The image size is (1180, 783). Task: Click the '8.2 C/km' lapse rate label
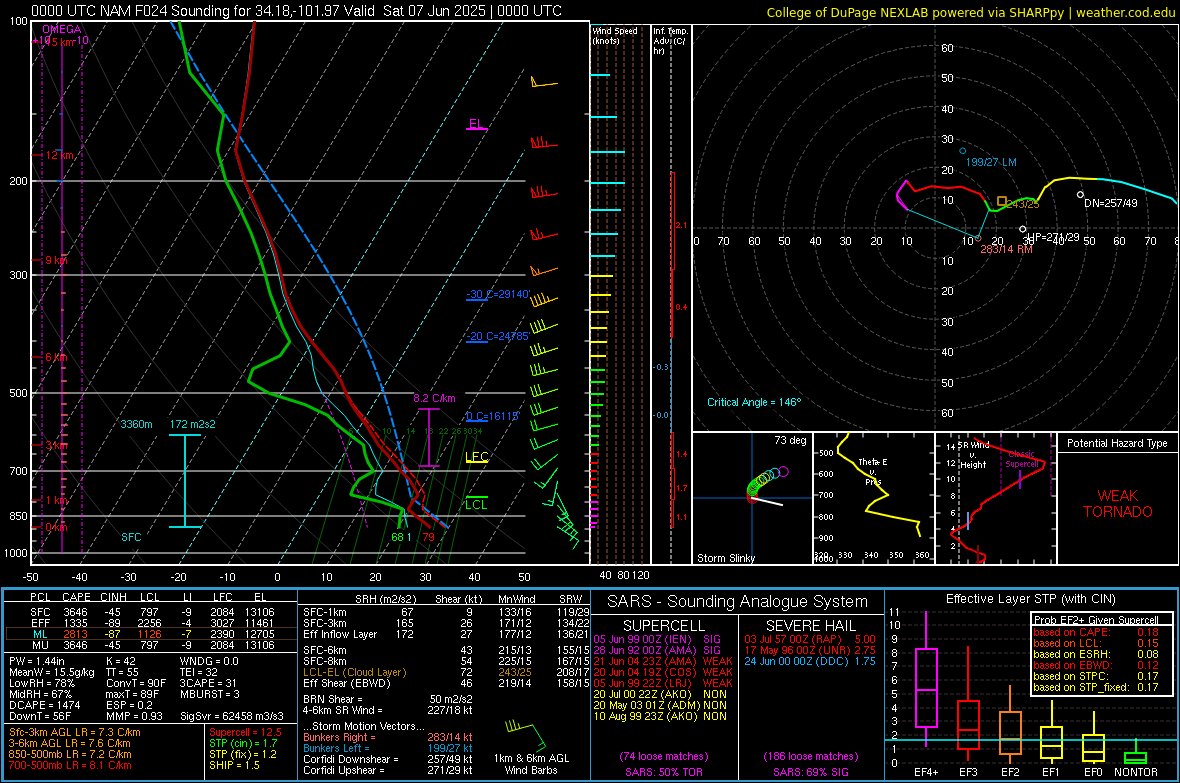tap(434, 398)
